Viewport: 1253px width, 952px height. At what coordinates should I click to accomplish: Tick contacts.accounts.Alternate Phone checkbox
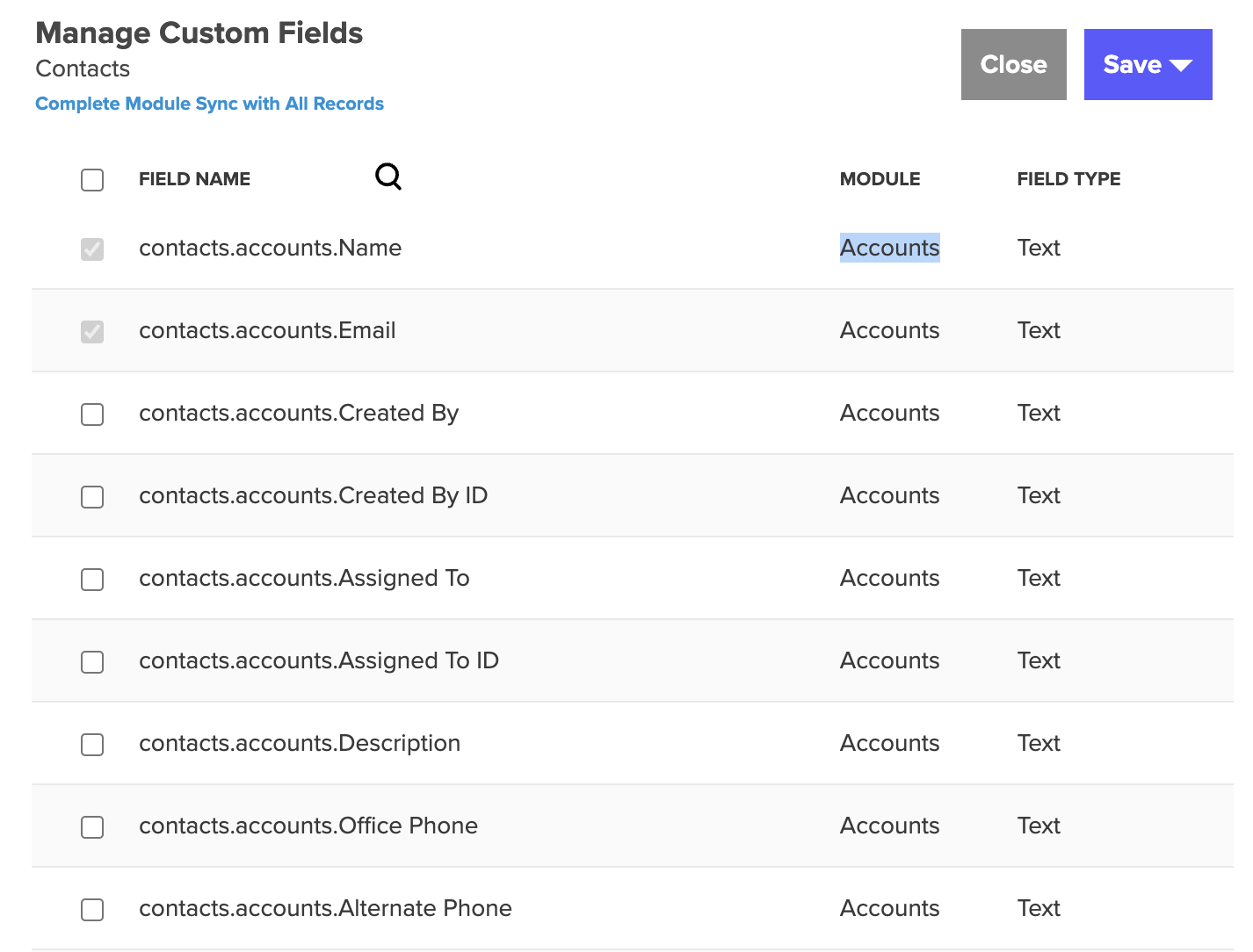coord(92,910)
